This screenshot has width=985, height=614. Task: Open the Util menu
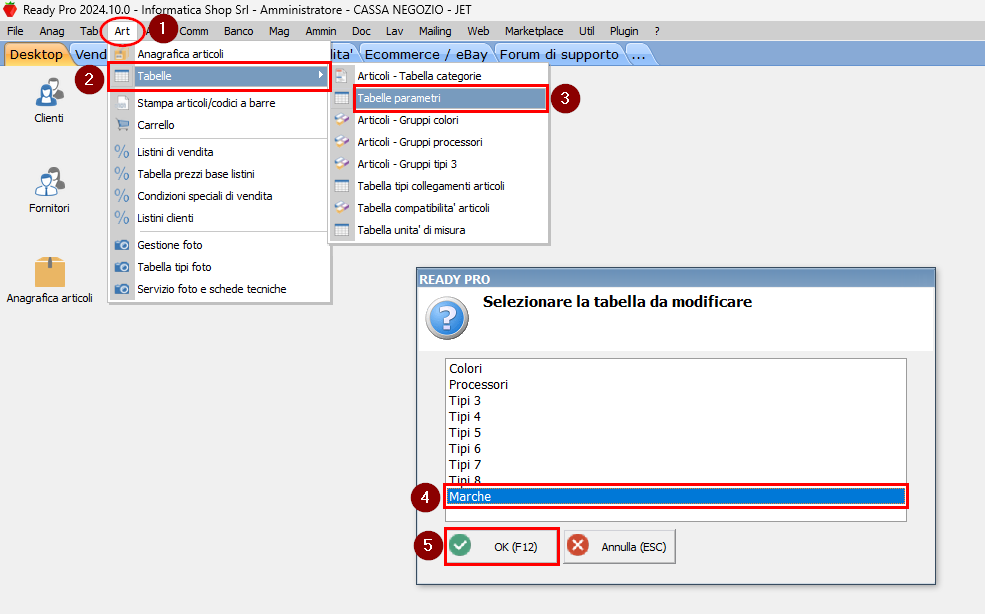(587, 31)
